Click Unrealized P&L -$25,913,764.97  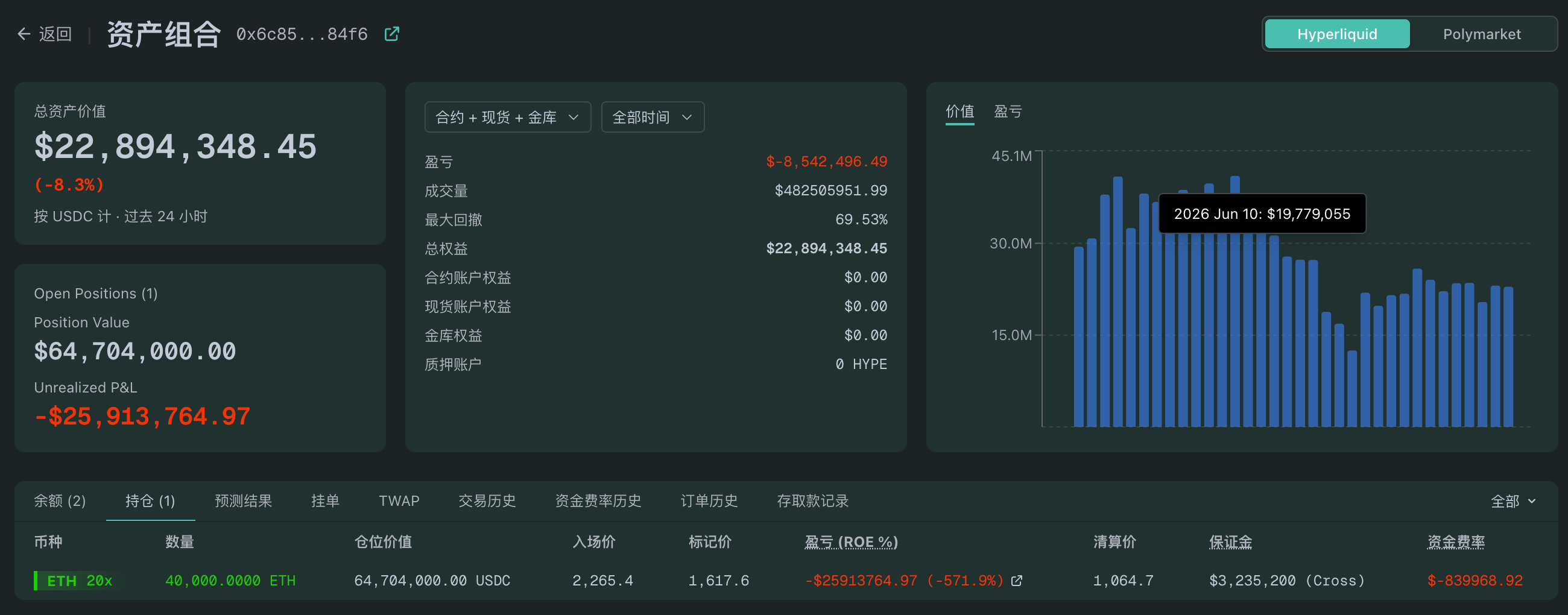(142, 417)
